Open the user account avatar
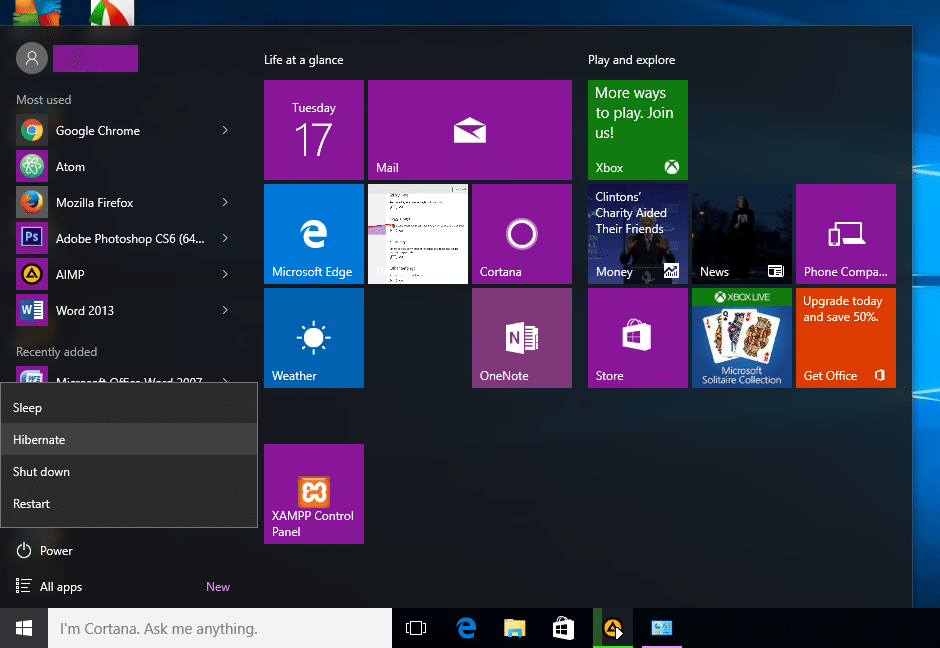The width and height of the screenshot is (940, 648). point(32,58)
